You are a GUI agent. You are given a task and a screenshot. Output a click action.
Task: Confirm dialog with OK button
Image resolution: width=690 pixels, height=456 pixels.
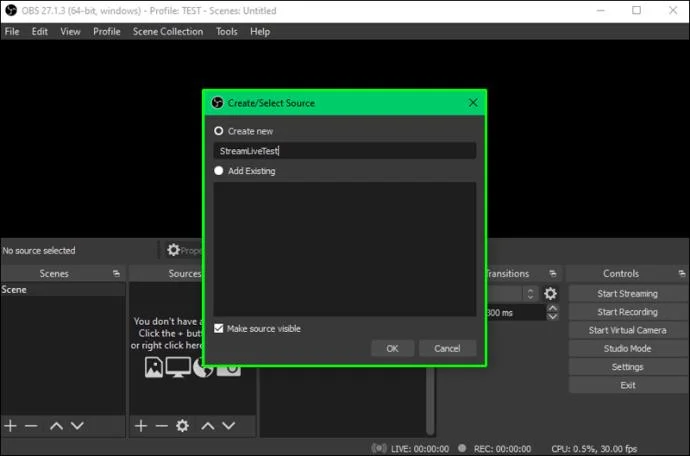click(392, 349)
